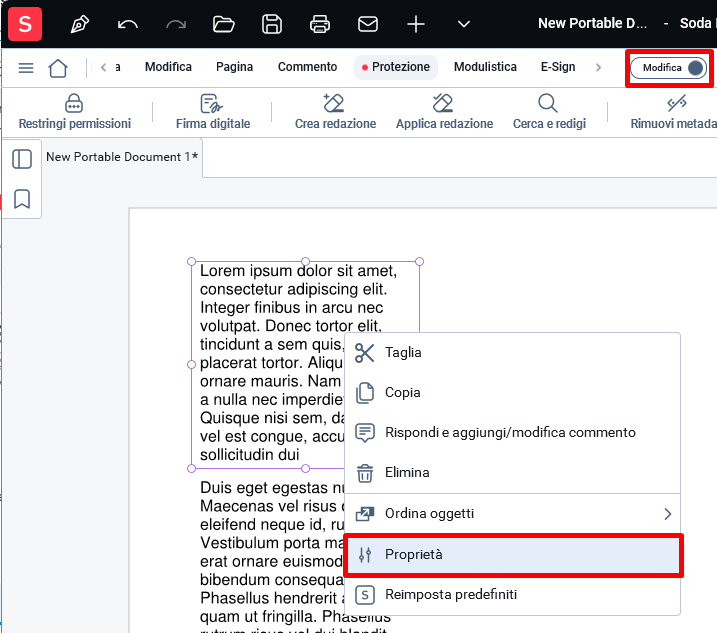This screenshot has width=717, height=633.
Task: Open the Pagina ribbon tab
Action: (234, 67)
